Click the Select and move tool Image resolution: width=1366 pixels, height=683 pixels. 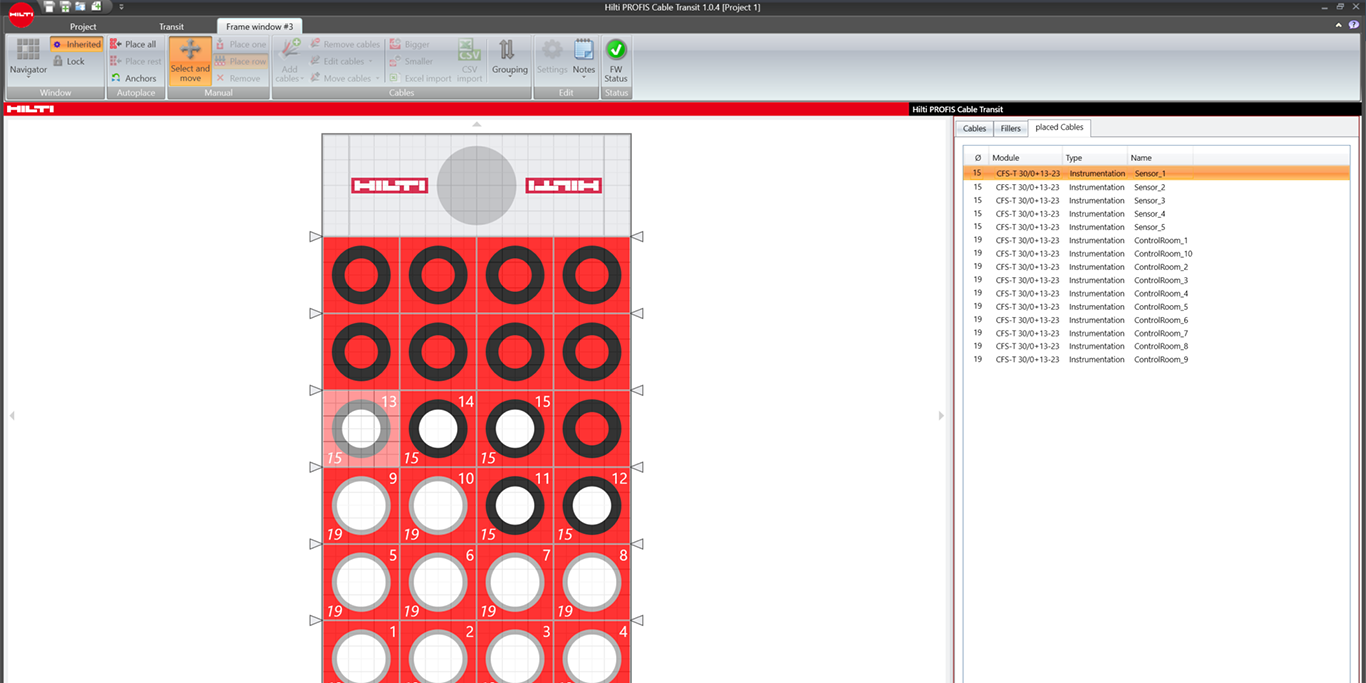(190, 62)
